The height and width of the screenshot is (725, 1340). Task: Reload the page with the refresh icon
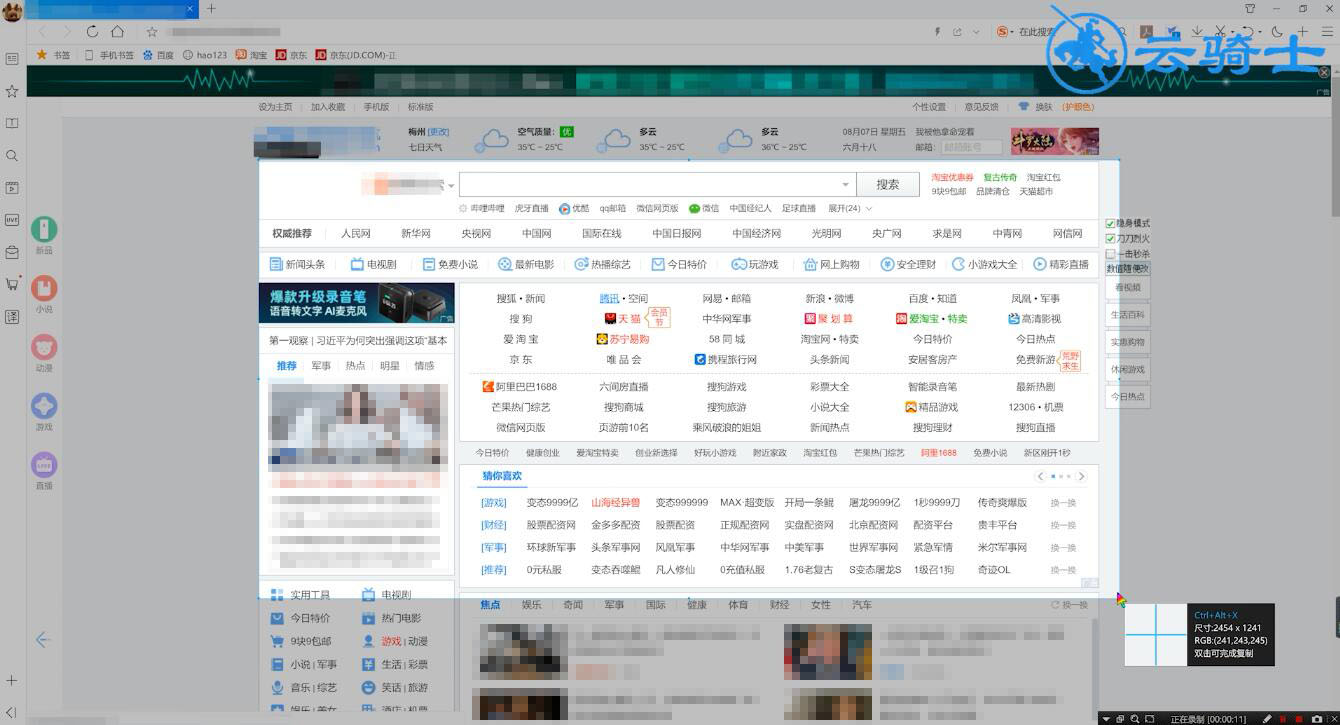point(92,32)
